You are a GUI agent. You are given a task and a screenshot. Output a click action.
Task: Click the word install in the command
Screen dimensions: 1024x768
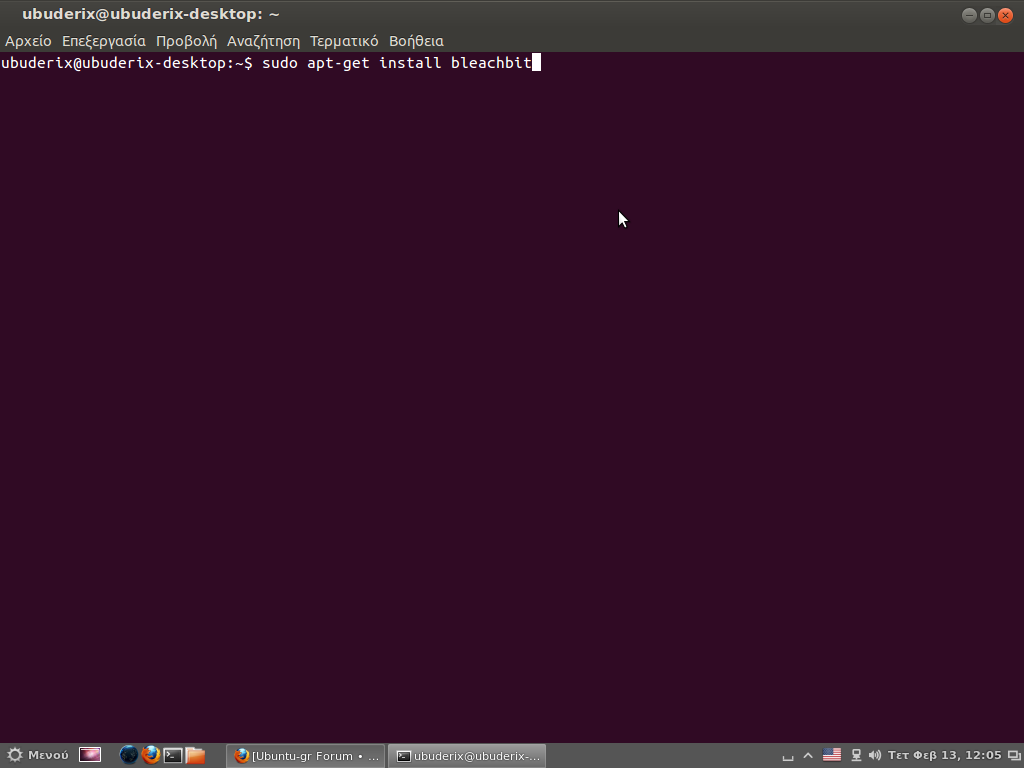[410, 63]
